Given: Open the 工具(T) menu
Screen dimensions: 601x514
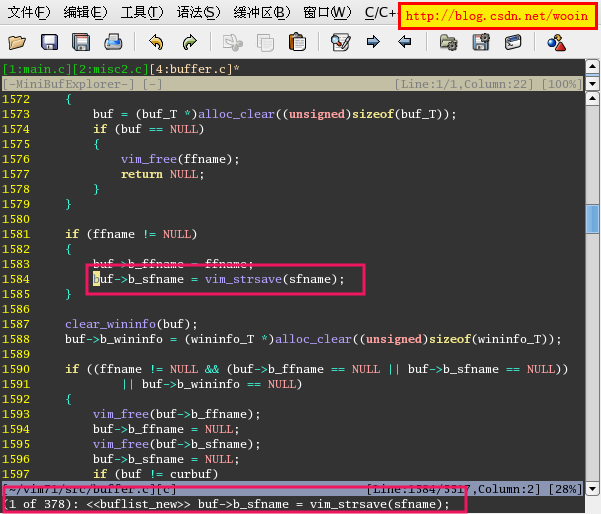Looking at the screenshot, I should pyautogui.click(x=141, y=13).
